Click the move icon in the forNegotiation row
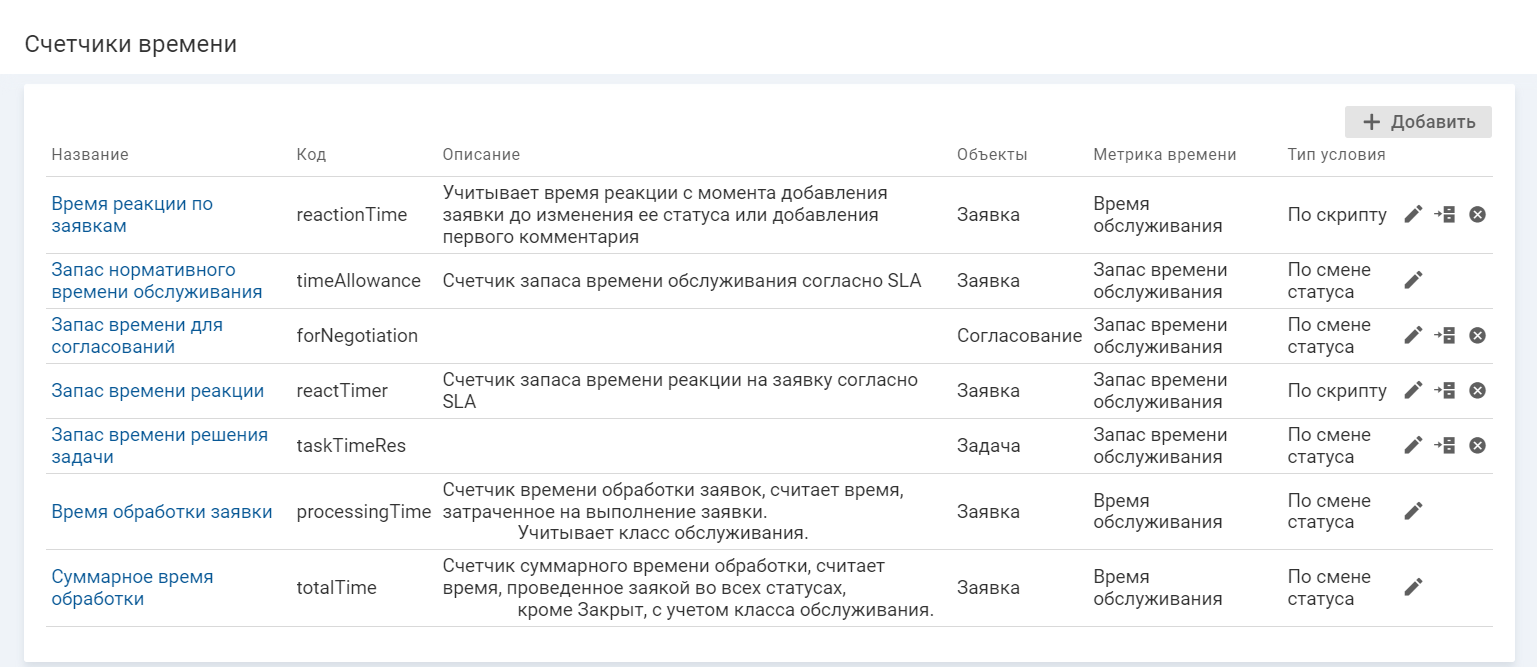Viewport: 1537px width, 667px height. 1444,335
